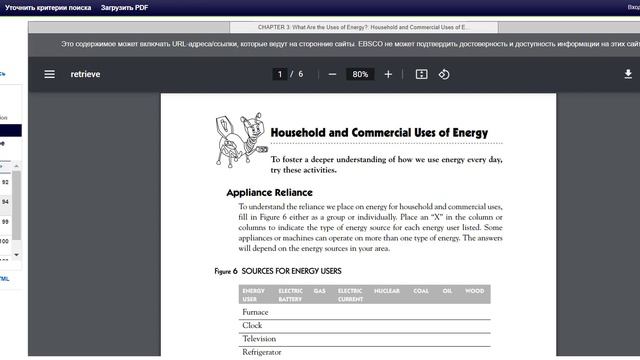Viewport: 640px width, 360px height.
Task: Click the 'NUCLEAR' column header
Action: click(387, 291)
